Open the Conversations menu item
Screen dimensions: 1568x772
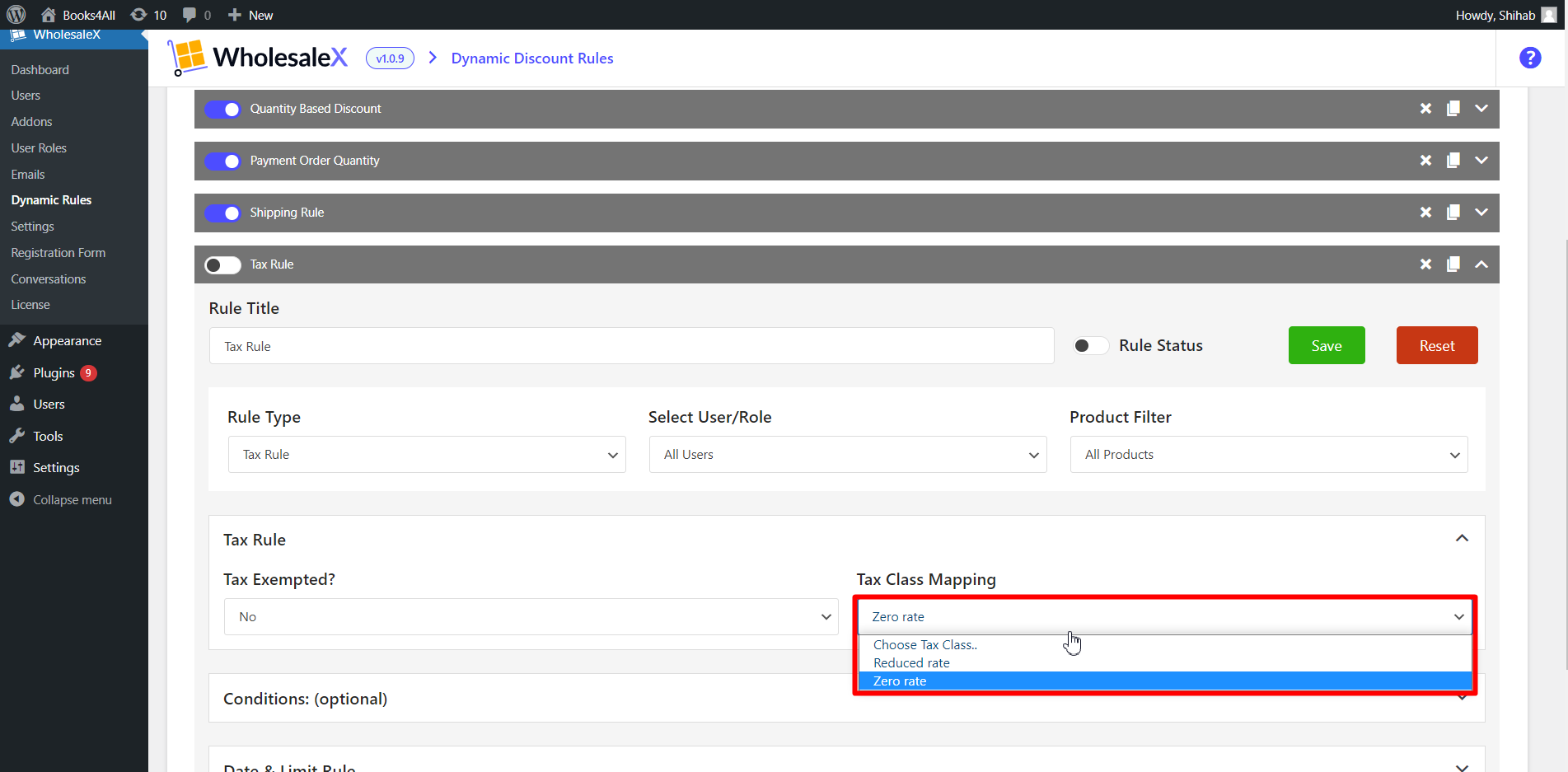click(x=49, y=279)
